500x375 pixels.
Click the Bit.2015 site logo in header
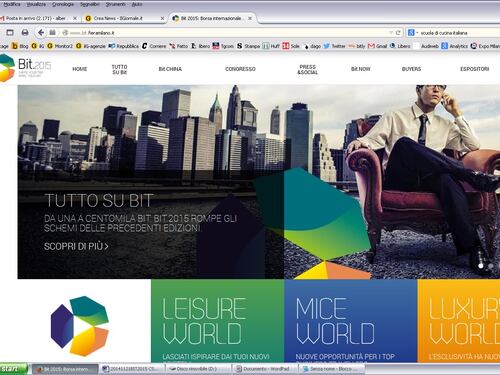tap(25, 68)
